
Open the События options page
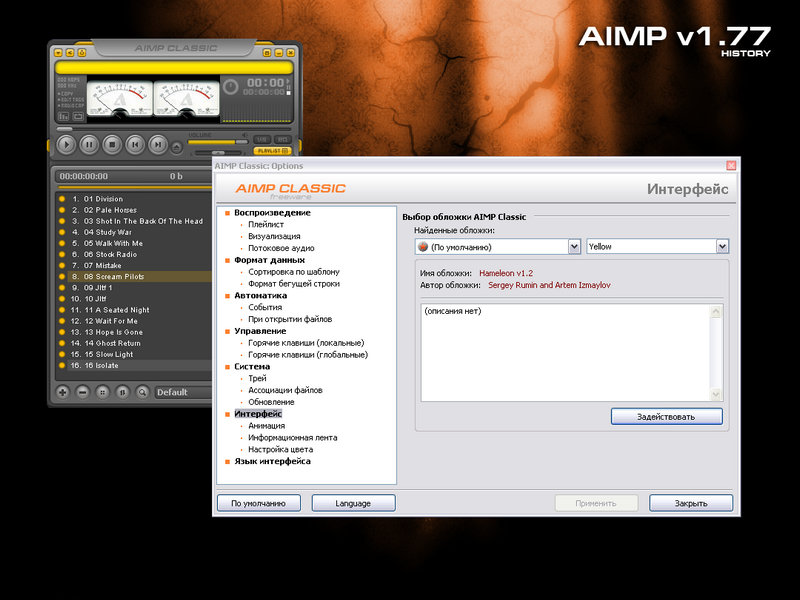pos(265,307)
